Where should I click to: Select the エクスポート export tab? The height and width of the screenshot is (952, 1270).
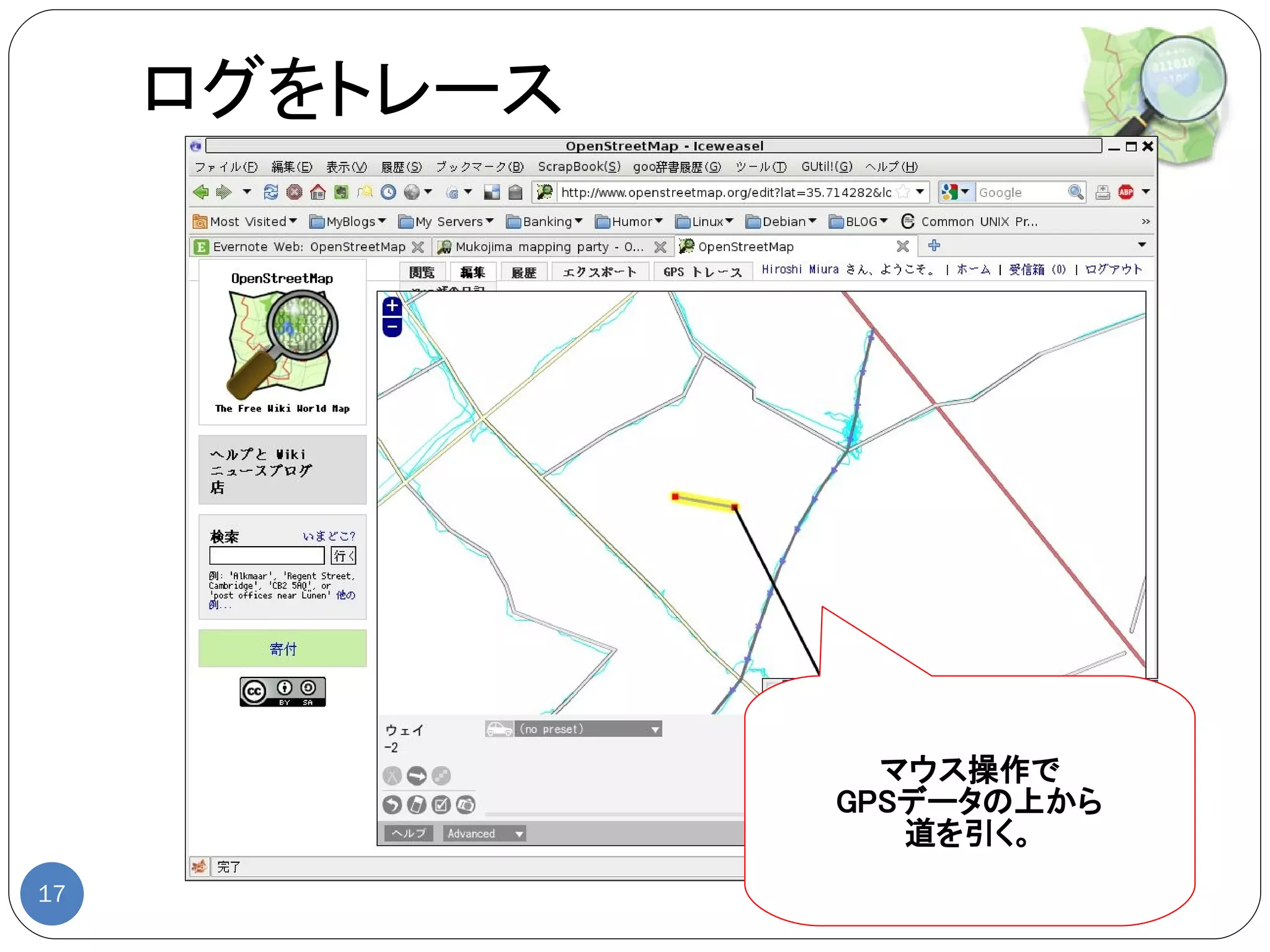coord(600,272)
